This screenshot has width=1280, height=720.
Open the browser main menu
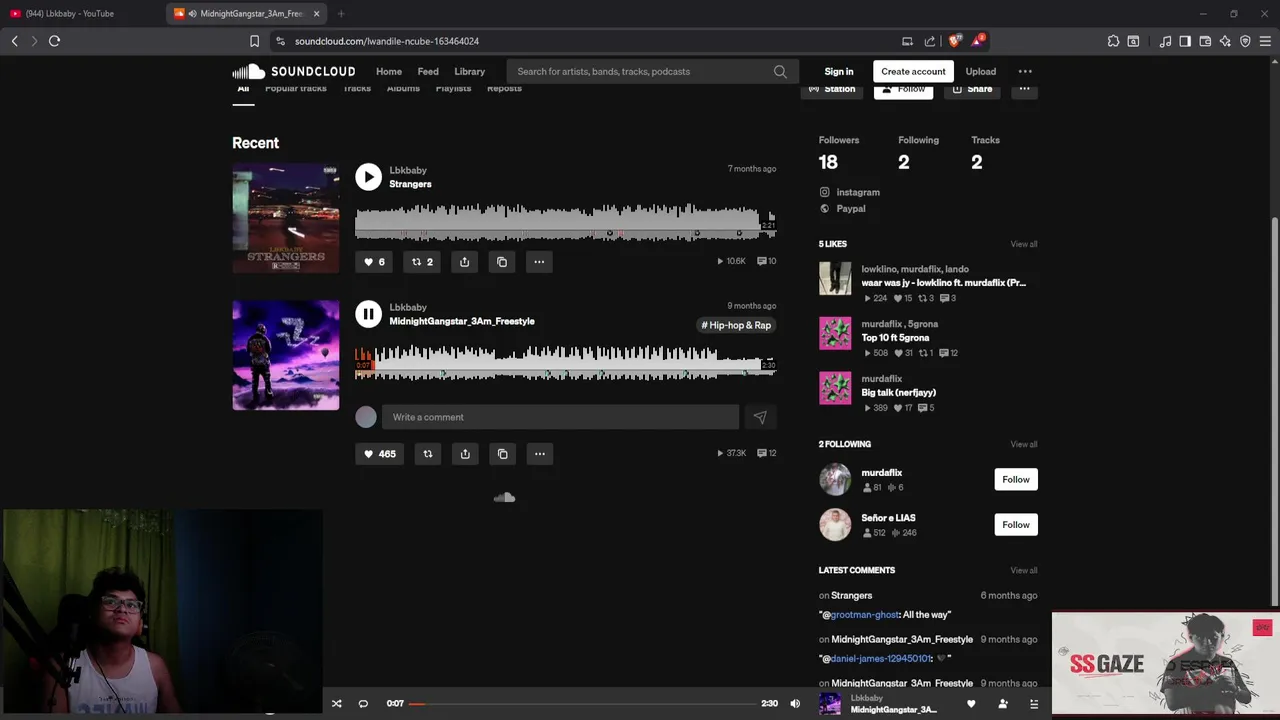pos(1265,41)
